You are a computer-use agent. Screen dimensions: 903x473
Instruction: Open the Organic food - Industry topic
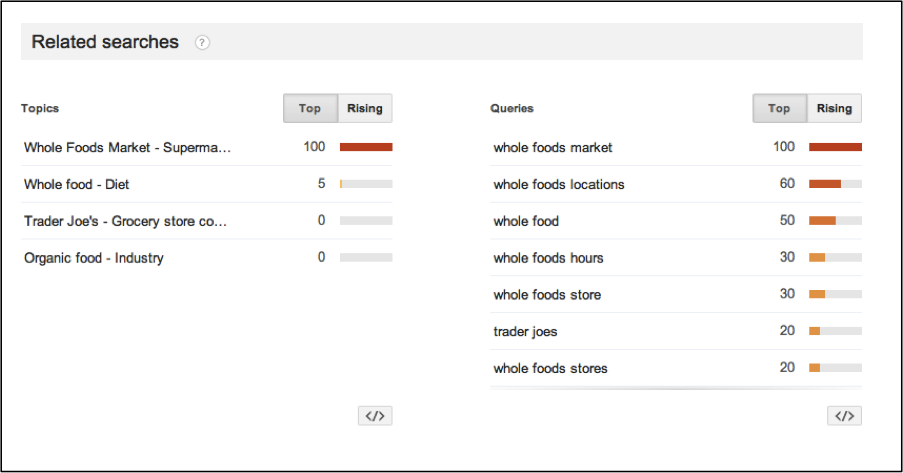(x=94, y=258)
